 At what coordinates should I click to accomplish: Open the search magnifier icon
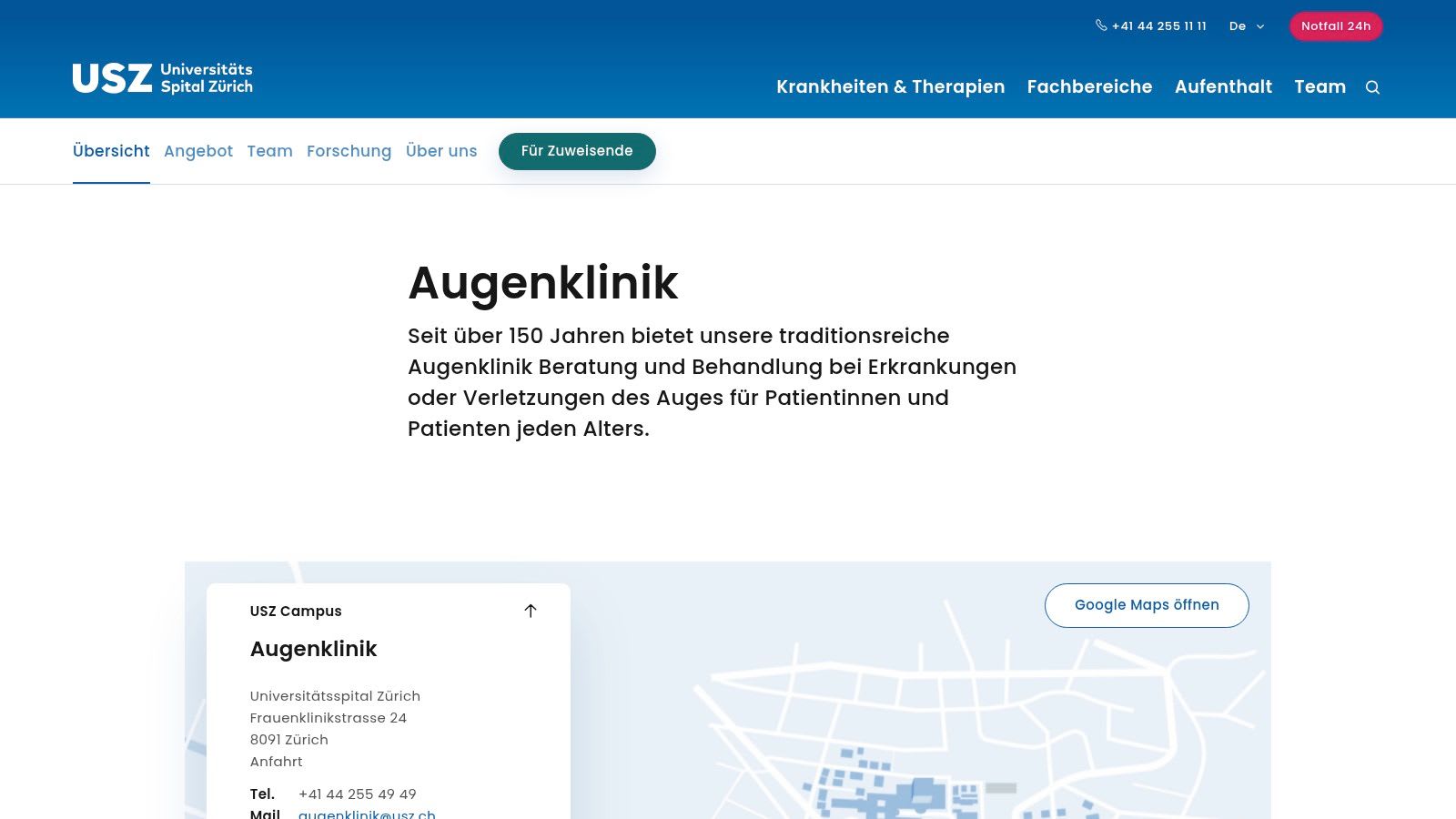pyautogui.click(x=1372, y=87)
